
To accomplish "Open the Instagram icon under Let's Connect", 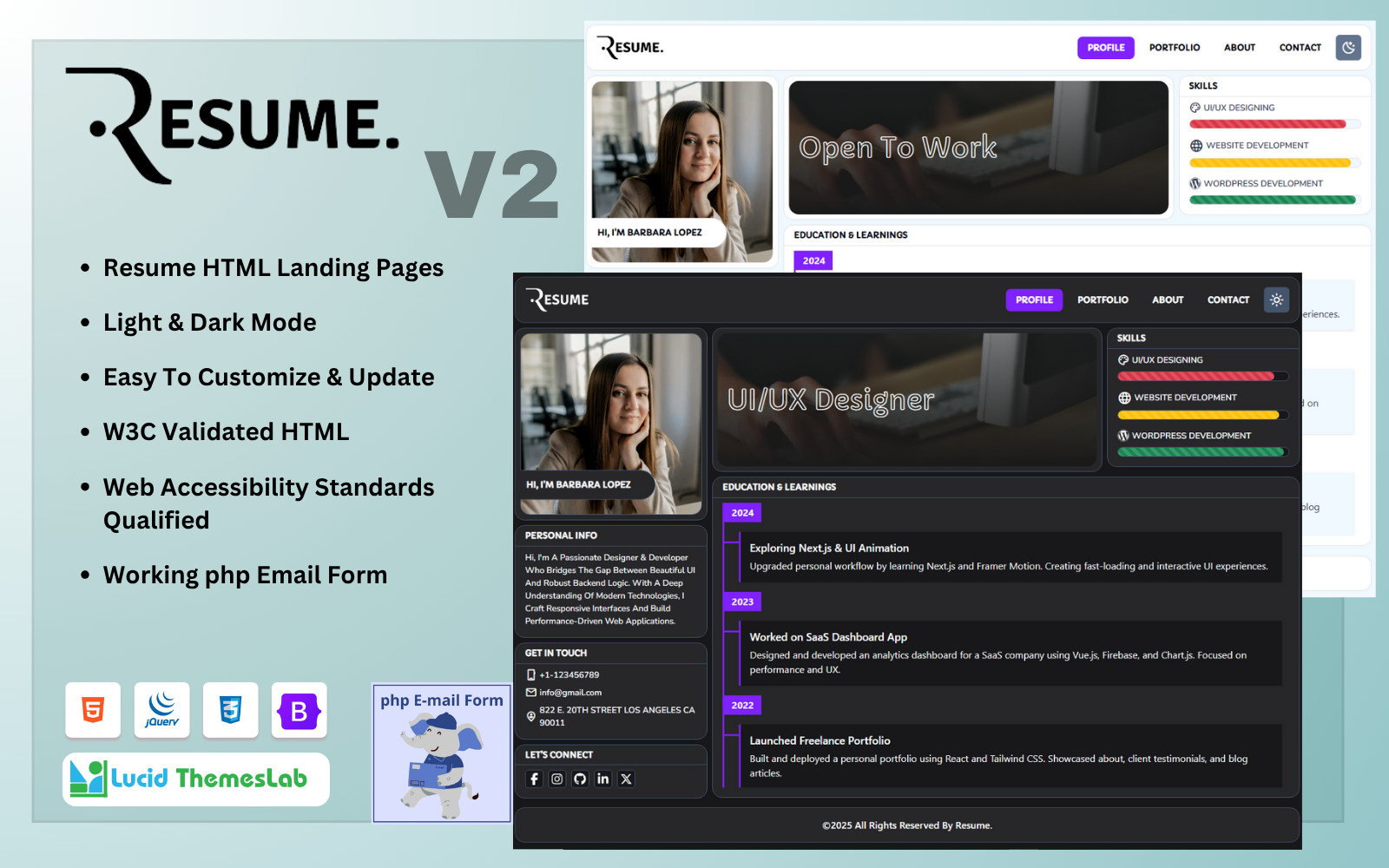I will point(556,779).
